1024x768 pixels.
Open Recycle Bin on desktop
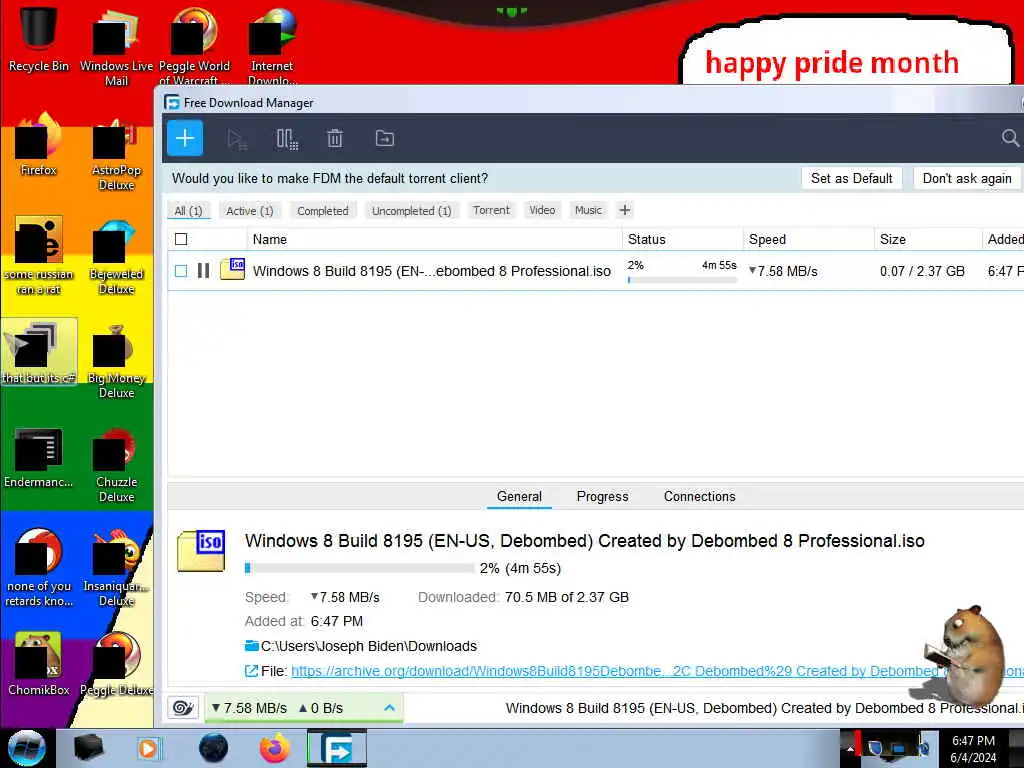[39, 37]
